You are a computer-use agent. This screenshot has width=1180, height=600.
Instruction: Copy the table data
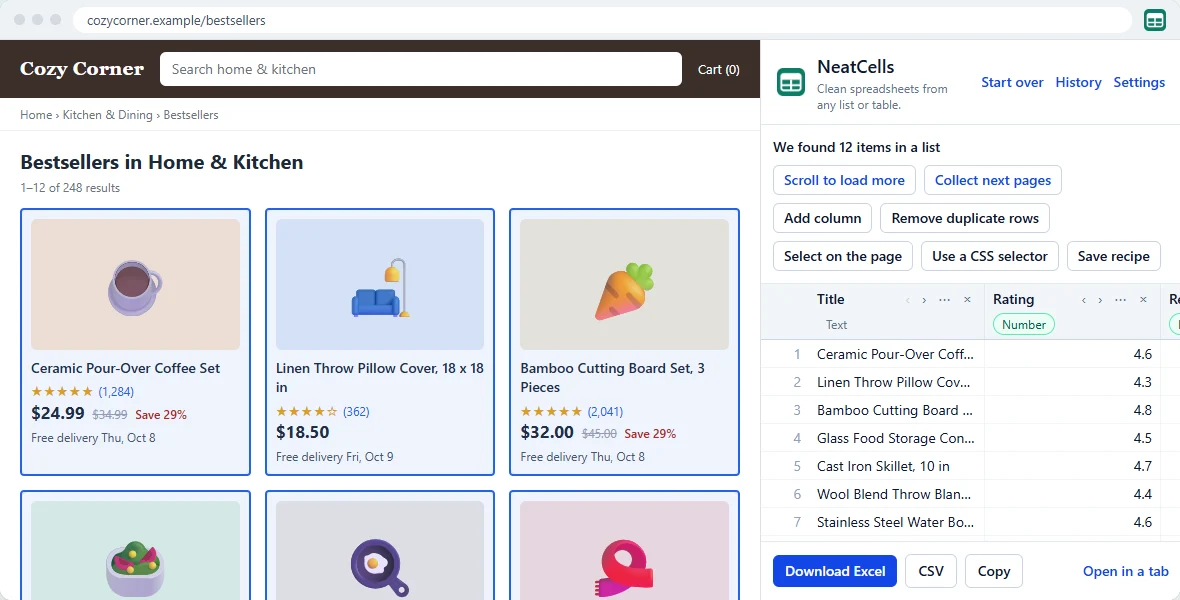(x=993, y=571)
